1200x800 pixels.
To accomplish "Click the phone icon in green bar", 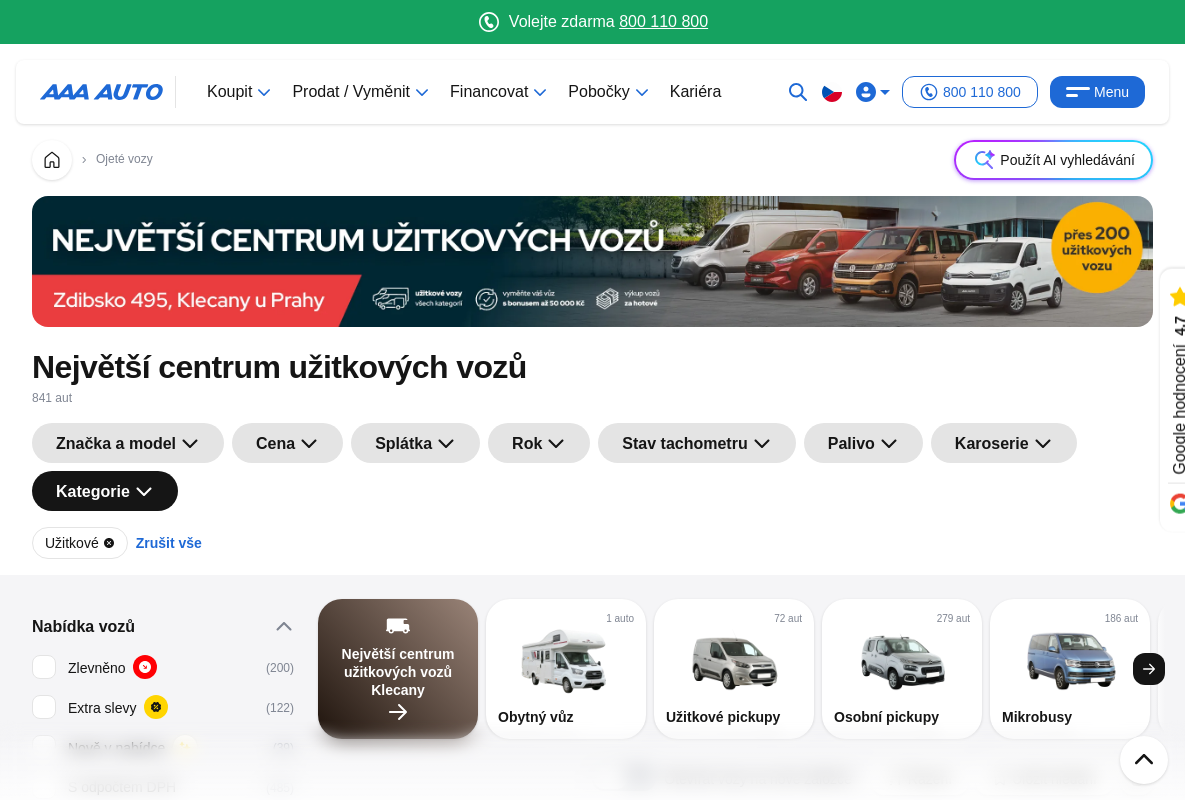I will point(489,22).
